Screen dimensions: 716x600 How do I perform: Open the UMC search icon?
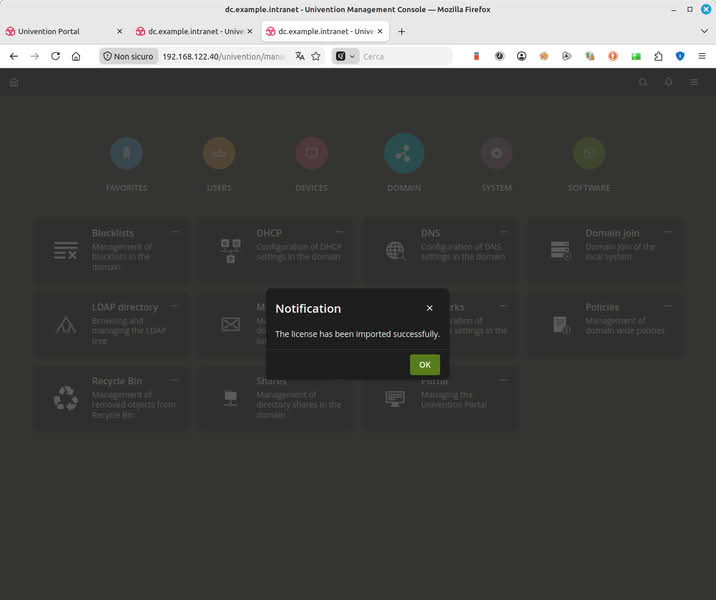click(643, 82)
